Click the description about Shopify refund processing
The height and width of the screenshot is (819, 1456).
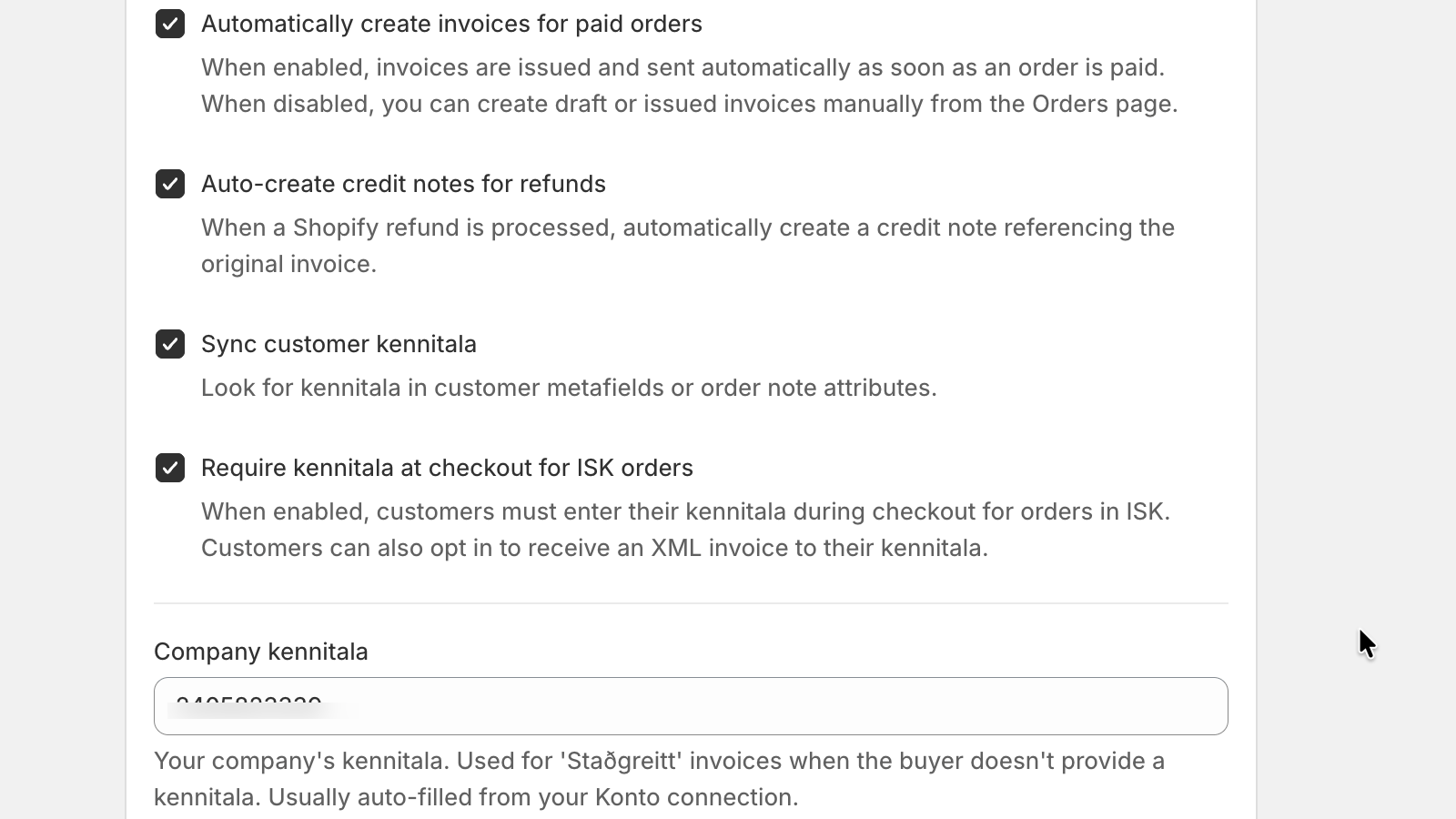pyautogui.click(x=688, y=246)
